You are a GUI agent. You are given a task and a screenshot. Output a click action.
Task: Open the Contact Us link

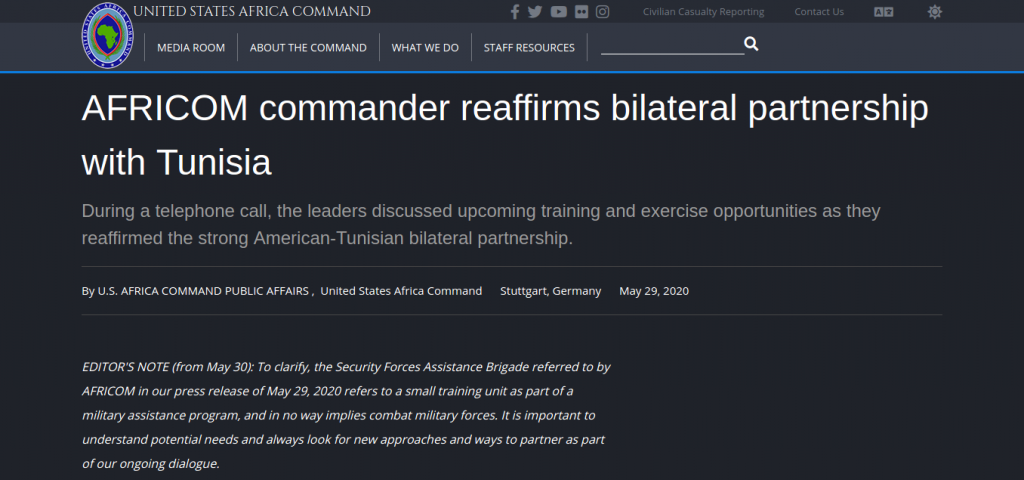coord(819,12)
